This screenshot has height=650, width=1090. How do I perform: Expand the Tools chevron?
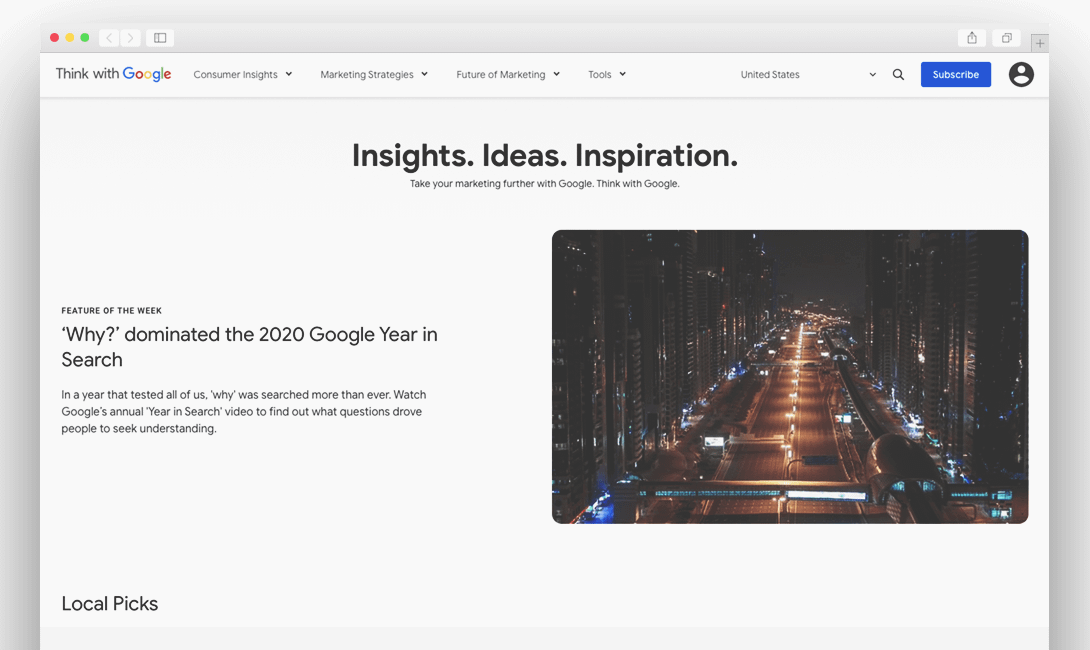coord(622,74)
